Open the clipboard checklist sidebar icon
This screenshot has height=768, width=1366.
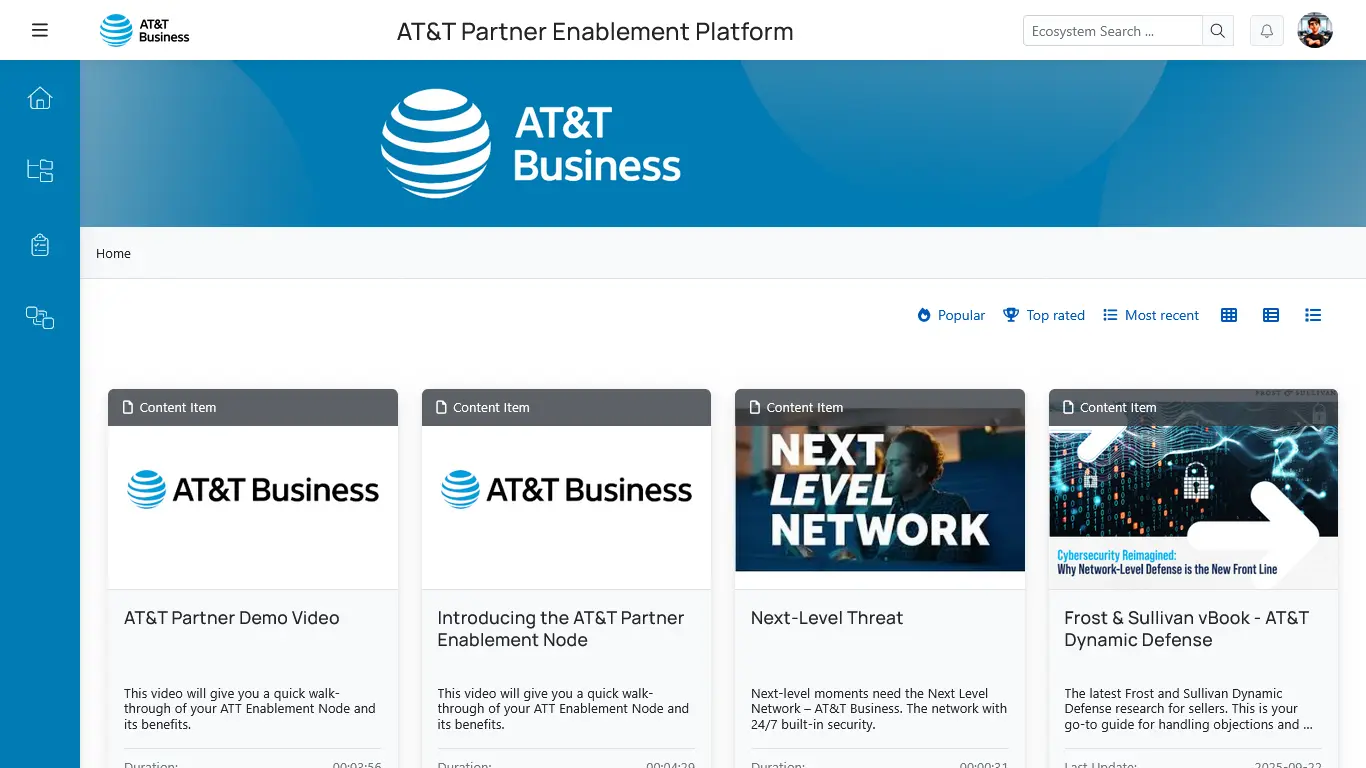(40, 244)
